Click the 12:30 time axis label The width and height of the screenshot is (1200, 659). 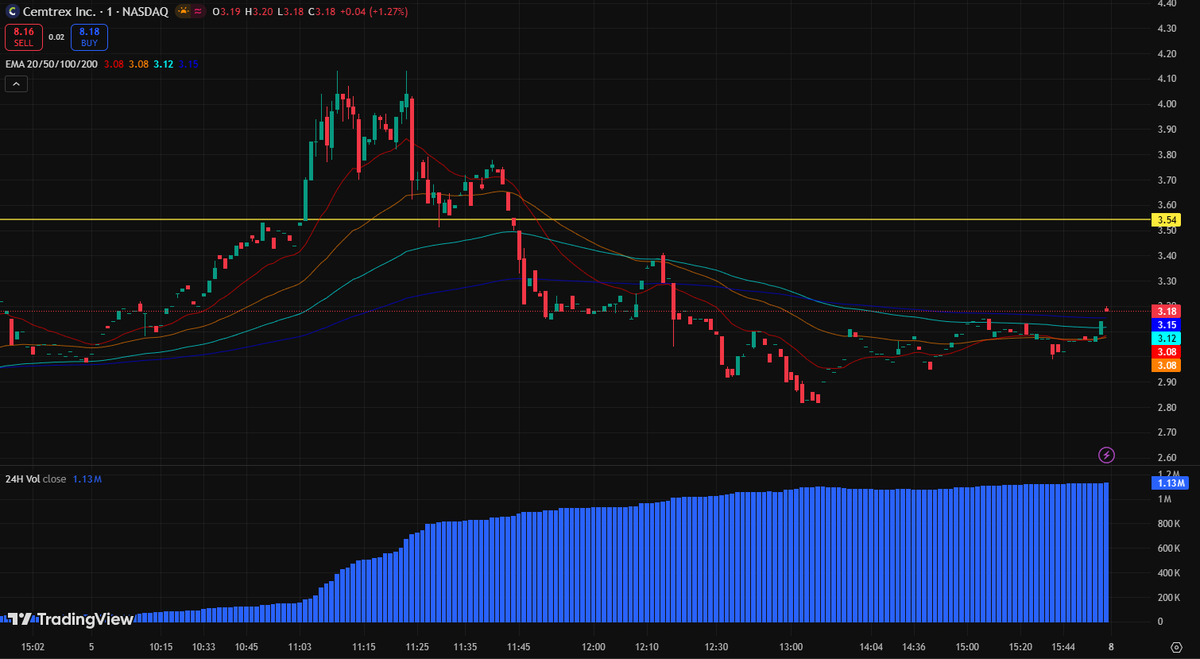tap(715, 646)
